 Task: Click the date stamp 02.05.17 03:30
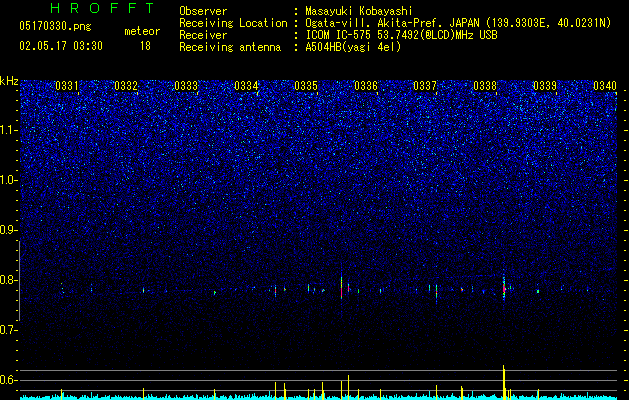tap(61, 46)
